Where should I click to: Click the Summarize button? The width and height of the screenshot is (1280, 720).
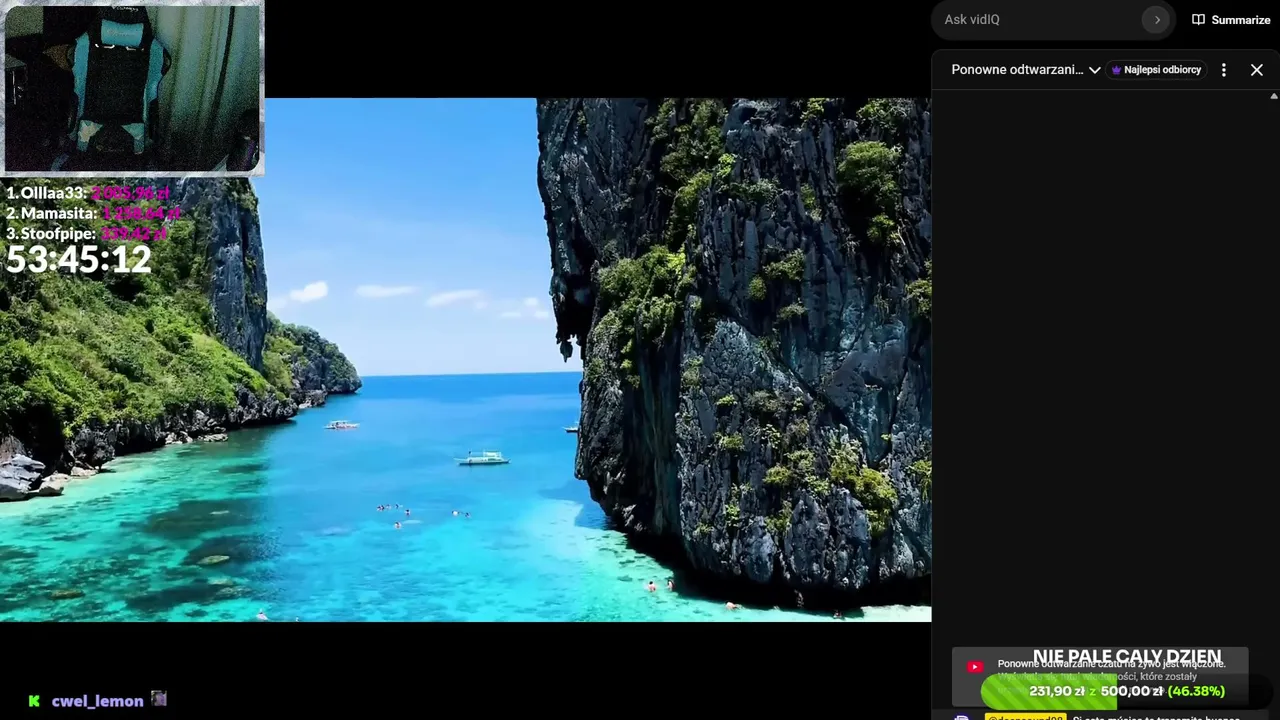(x=1231, y=20)
